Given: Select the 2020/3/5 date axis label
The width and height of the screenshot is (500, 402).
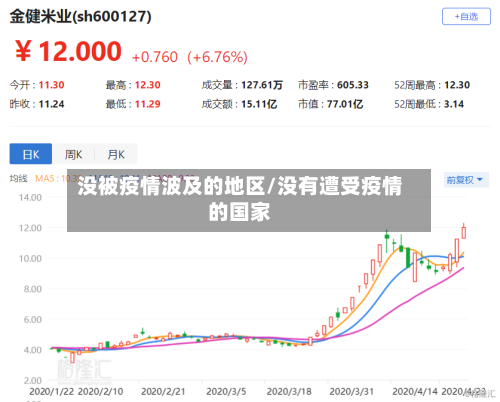Looking at the screenshot, I should point(226,391).
